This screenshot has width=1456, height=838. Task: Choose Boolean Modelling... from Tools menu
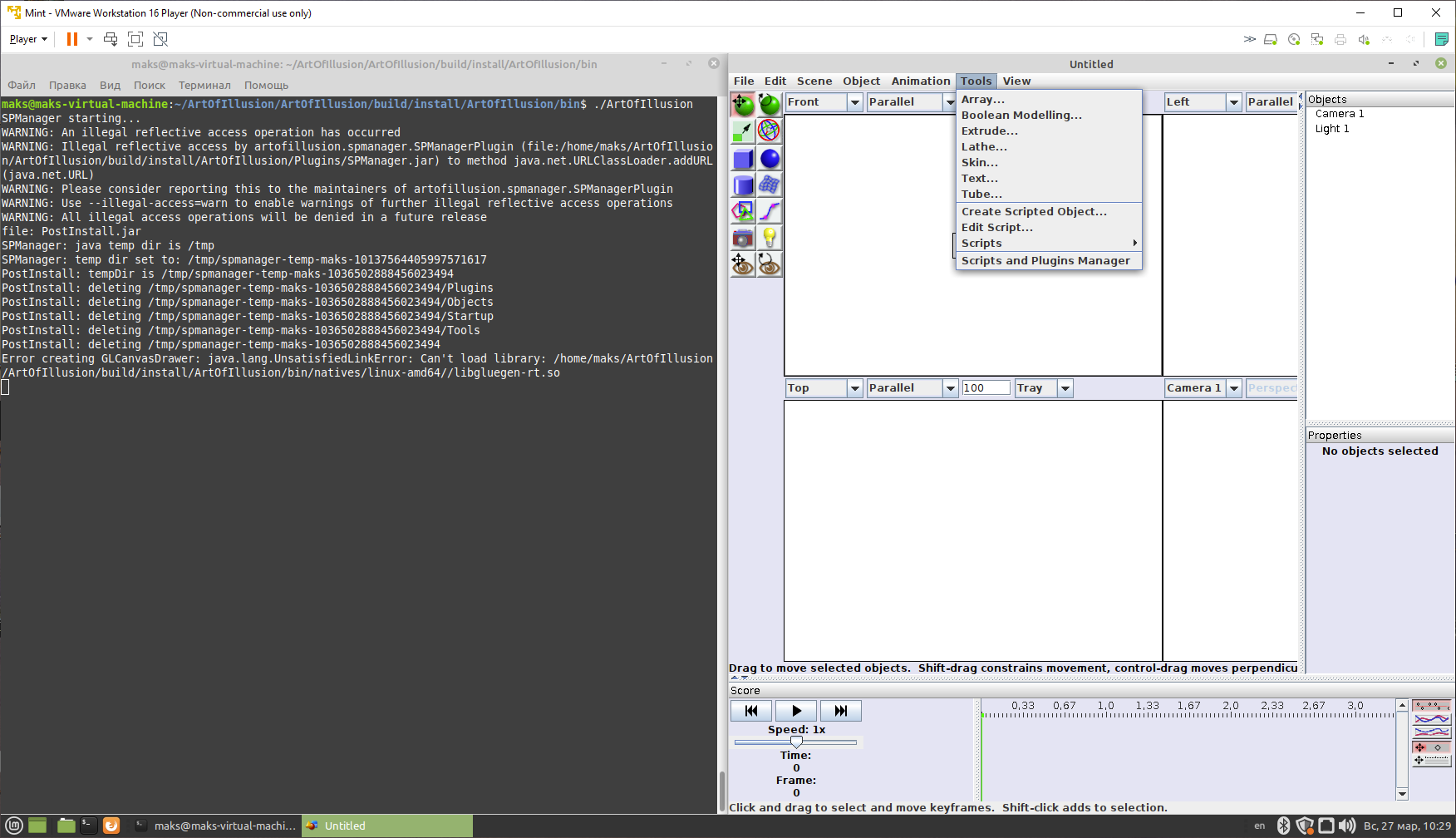(x=1049, y=115)
